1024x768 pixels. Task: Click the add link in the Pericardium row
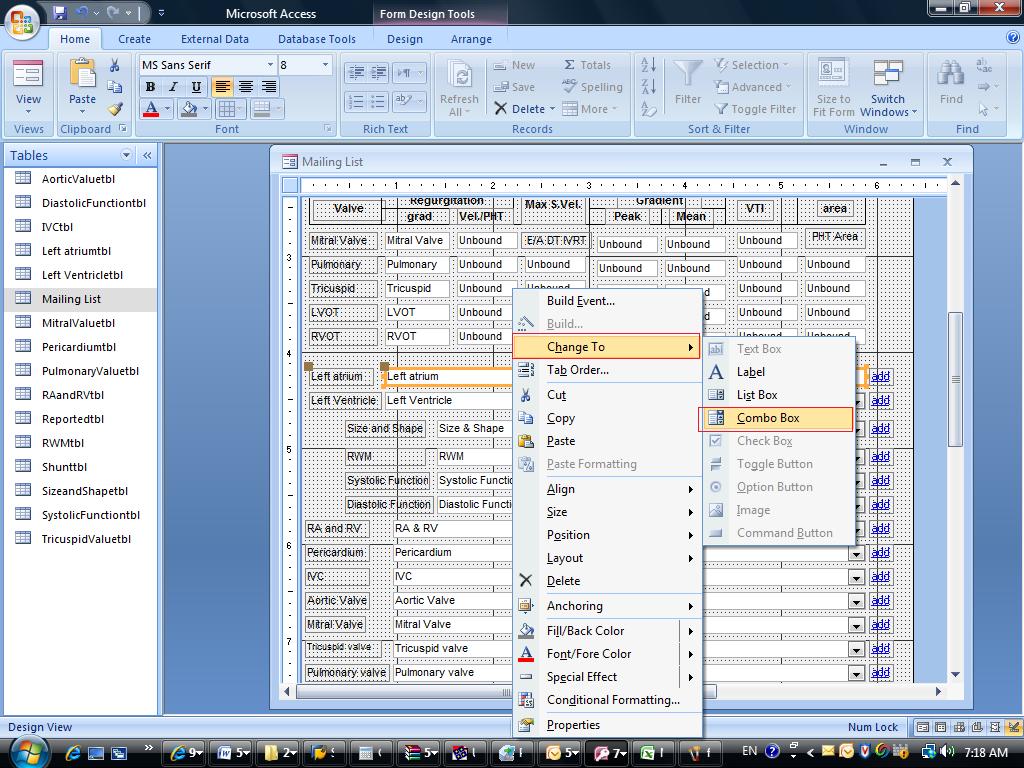click(880, 552)
